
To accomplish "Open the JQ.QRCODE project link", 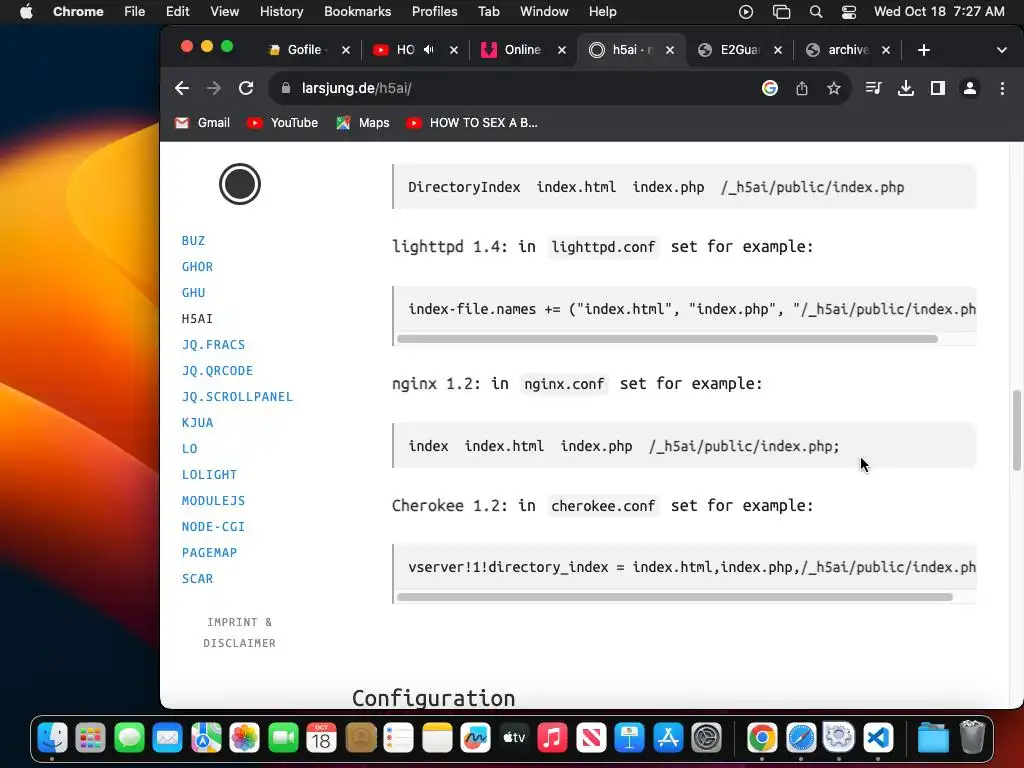I will [217, 371].
